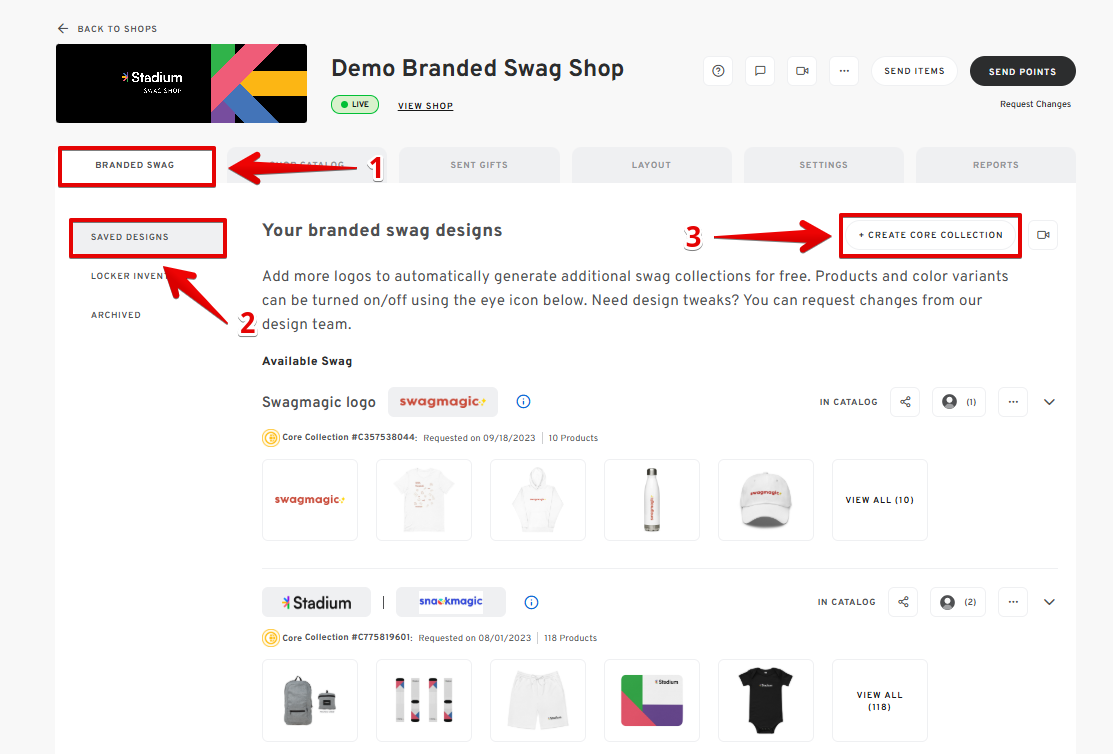Open the View Shop link
Viewport: 1113px width, 754px height.
point(425,106)
